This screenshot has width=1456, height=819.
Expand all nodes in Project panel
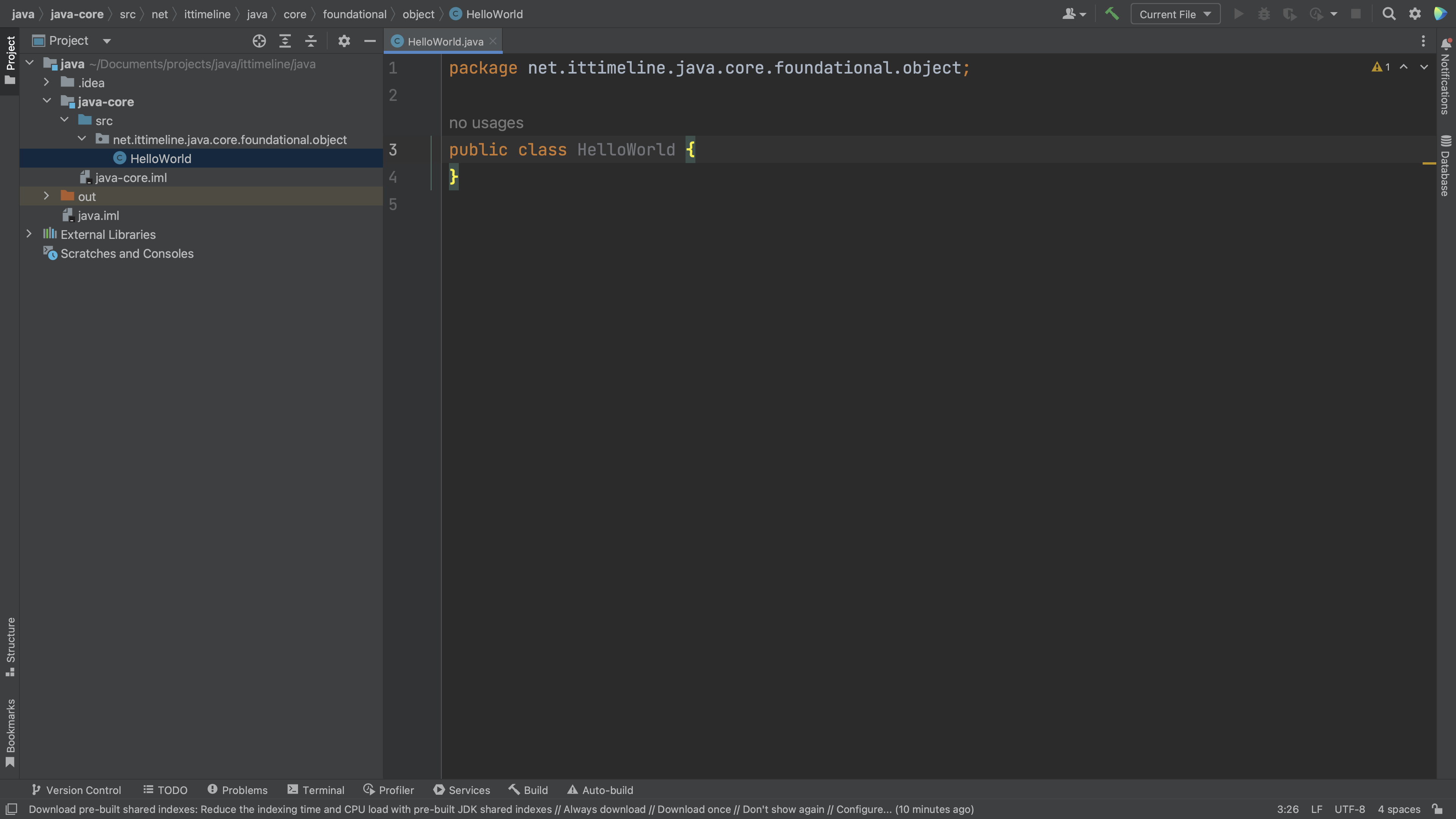(x=285, y=41)
